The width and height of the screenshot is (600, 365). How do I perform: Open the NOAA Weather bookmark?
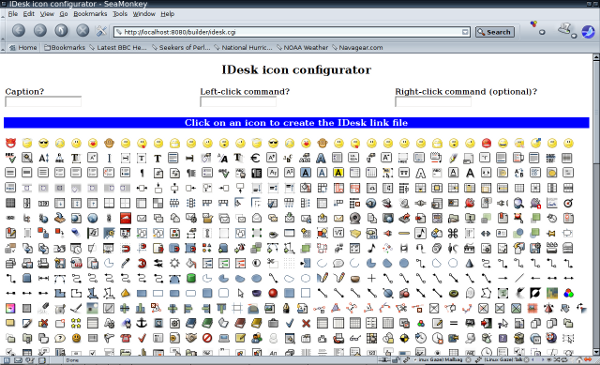click(302, 47)
